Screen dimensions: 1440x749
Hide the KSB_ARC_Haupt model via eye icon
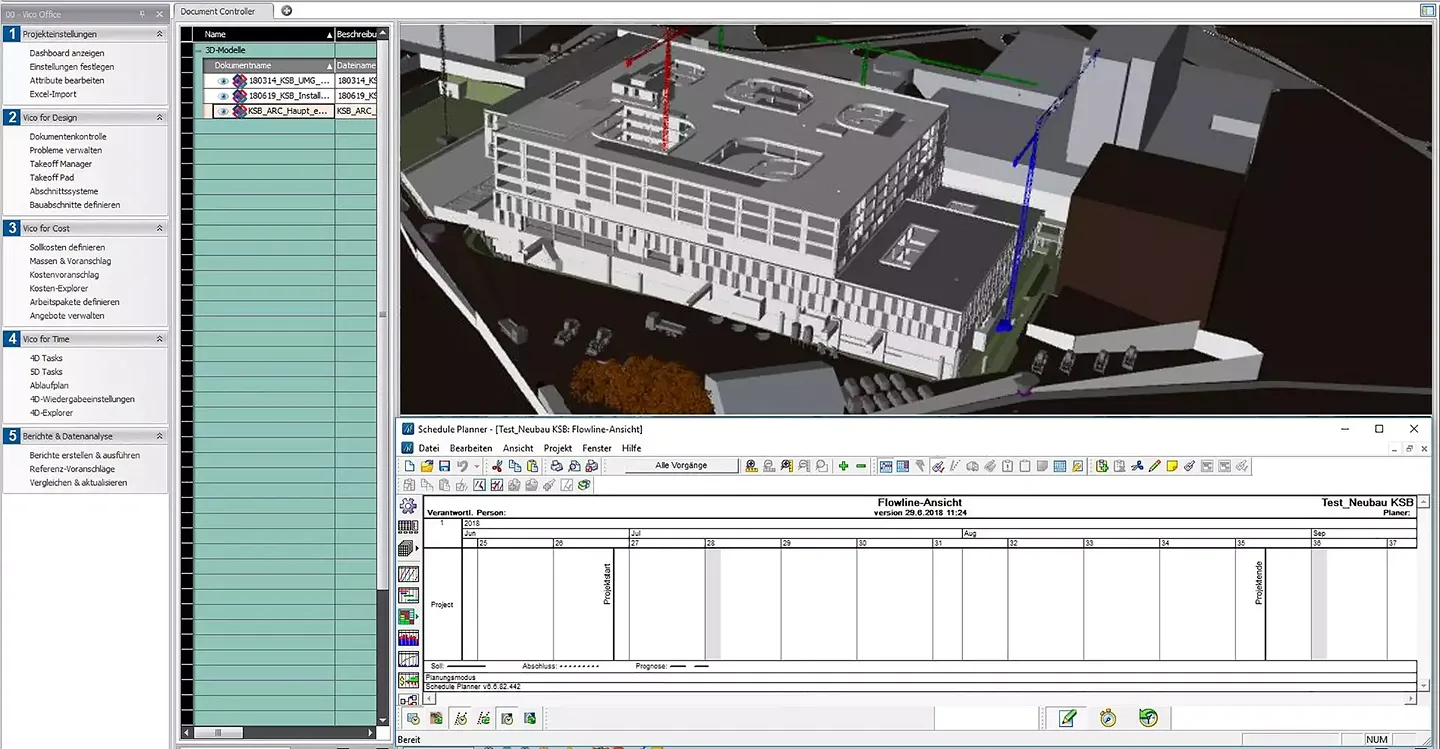(223, 111)
